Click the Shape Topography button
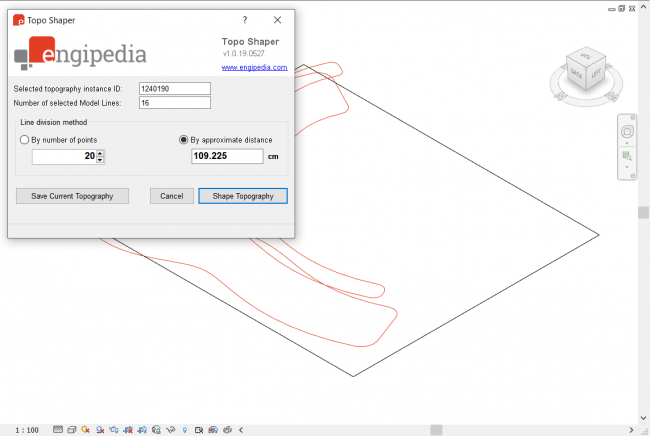 coord(243,196)
